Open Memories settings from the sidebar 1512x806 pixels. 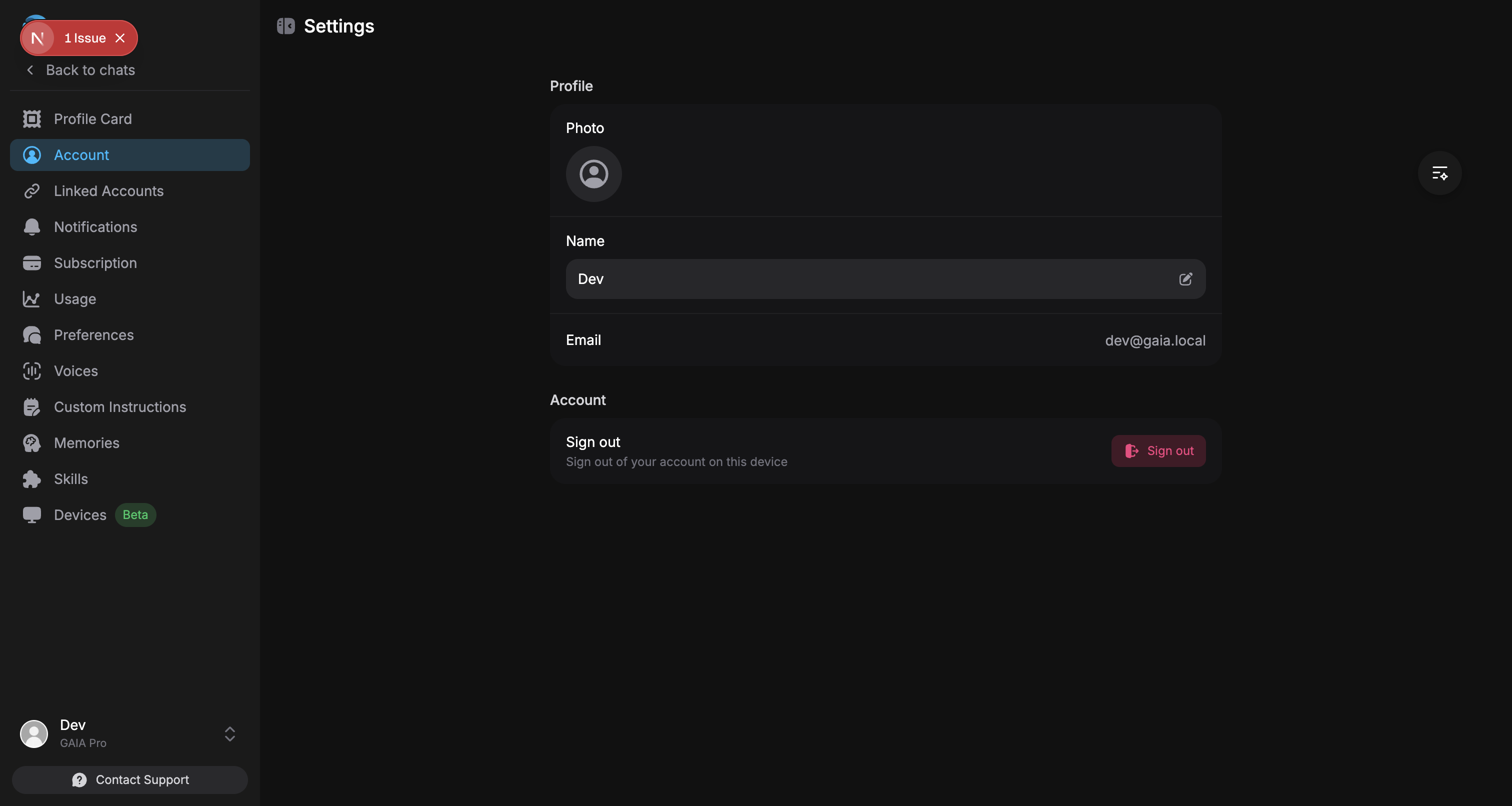click(x=129, y=443)
